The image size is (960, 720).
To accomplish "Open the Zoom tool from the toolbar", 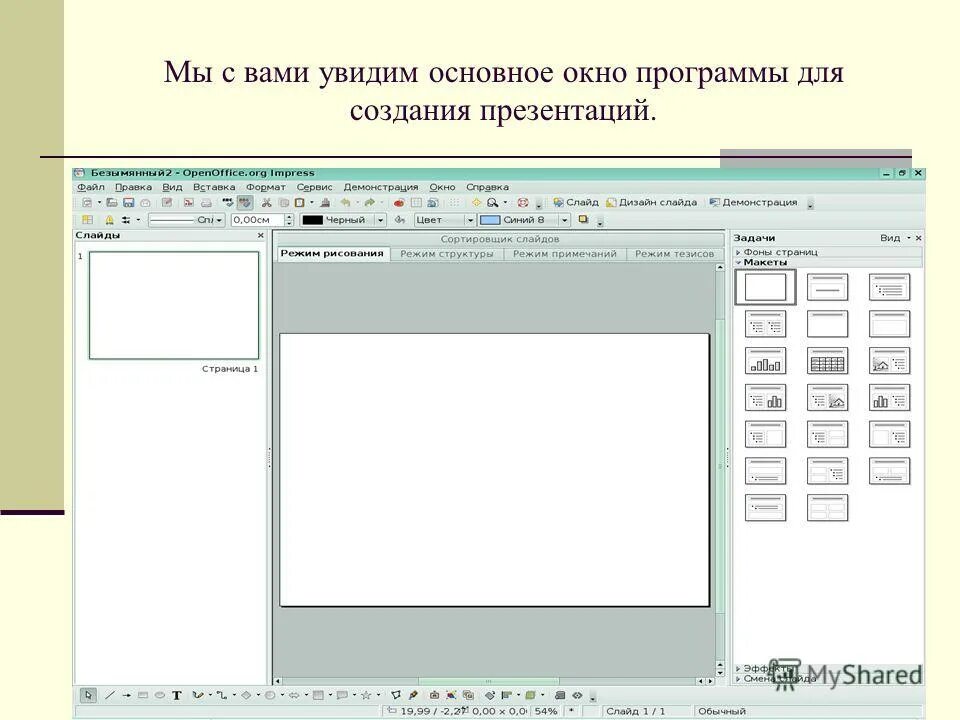I will [492, 202].
